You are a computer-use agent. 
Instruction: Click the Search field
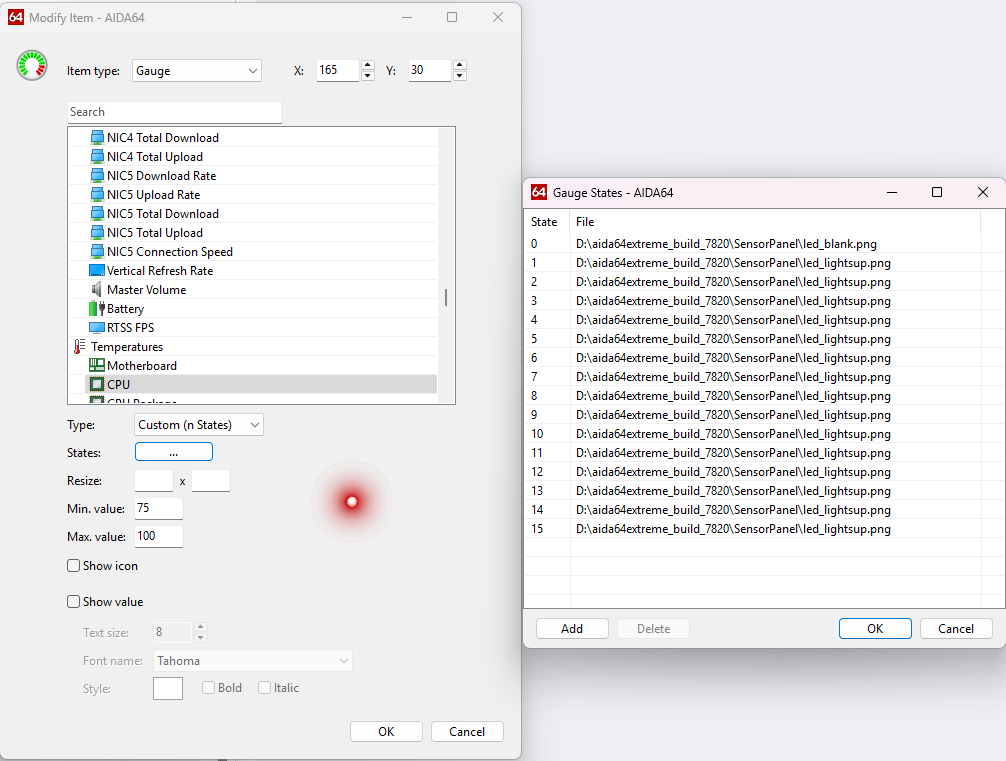(x=175, y=112)
